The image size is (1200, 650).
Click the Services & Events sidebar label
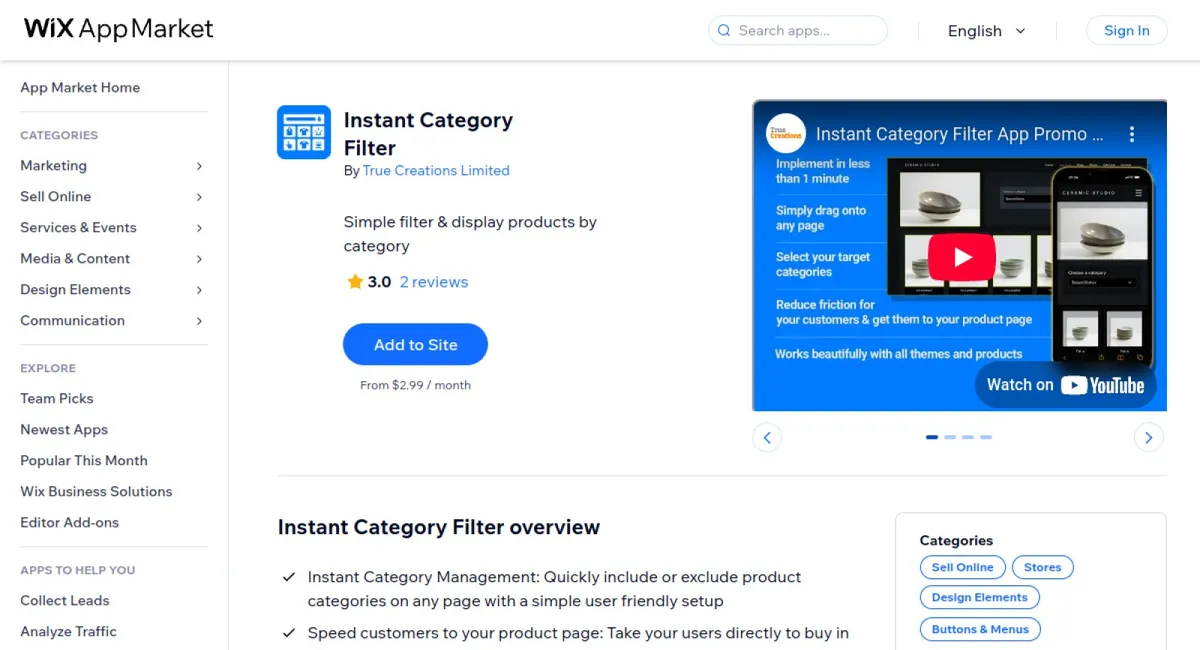(x=78, y=228)
